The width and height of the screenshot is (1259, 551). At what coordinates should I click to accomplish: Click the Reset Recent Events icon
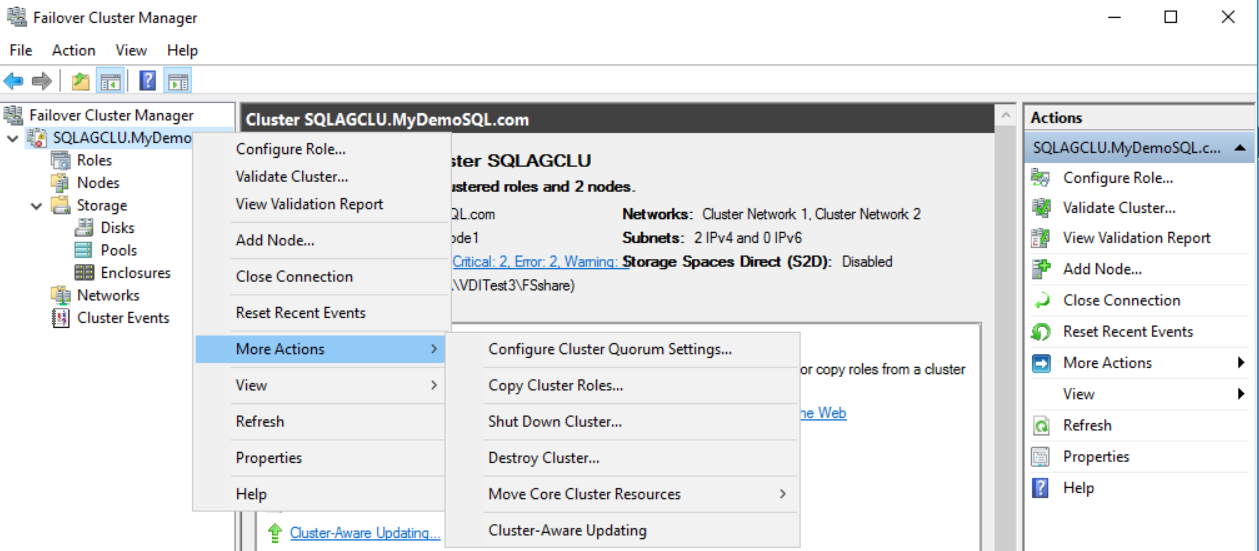pos(1041,332)
